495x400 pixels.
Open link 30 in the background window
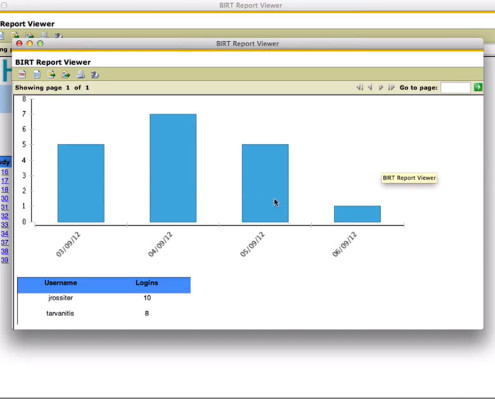coord(5,199)
